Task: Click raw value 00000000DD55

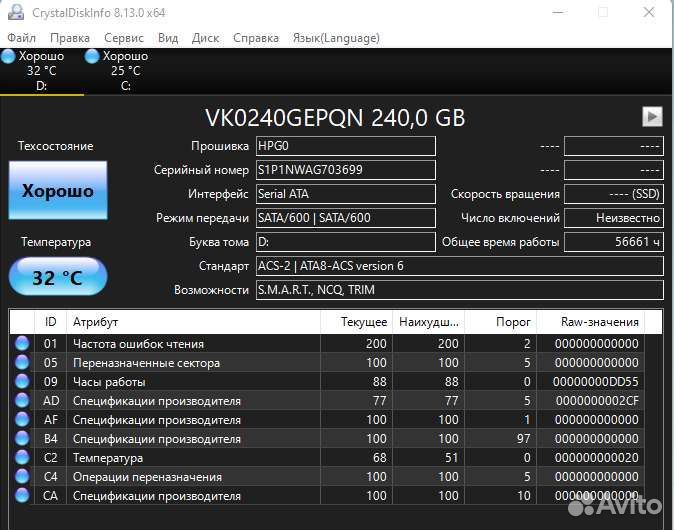Action: [x=596, y=382]
